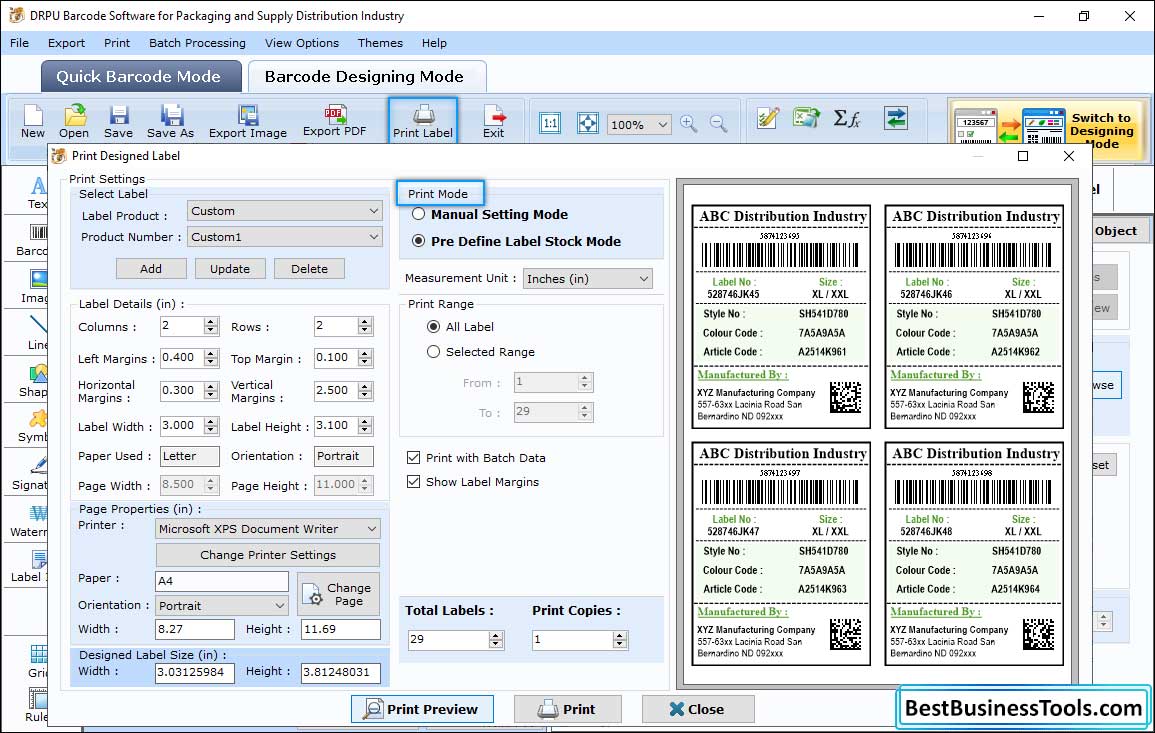Select All Label print range option

pyautogui.click(x=434, y=326)
